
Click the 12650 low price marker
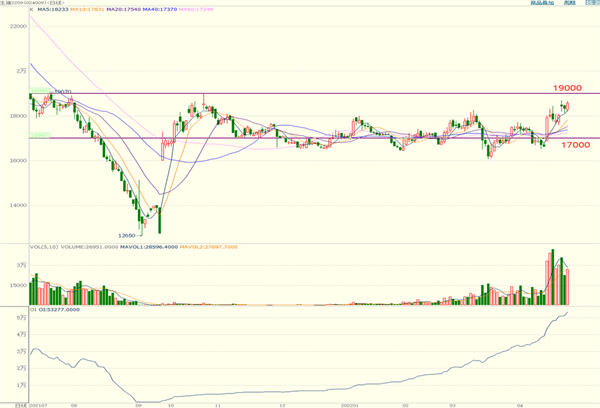pos(128,235)
